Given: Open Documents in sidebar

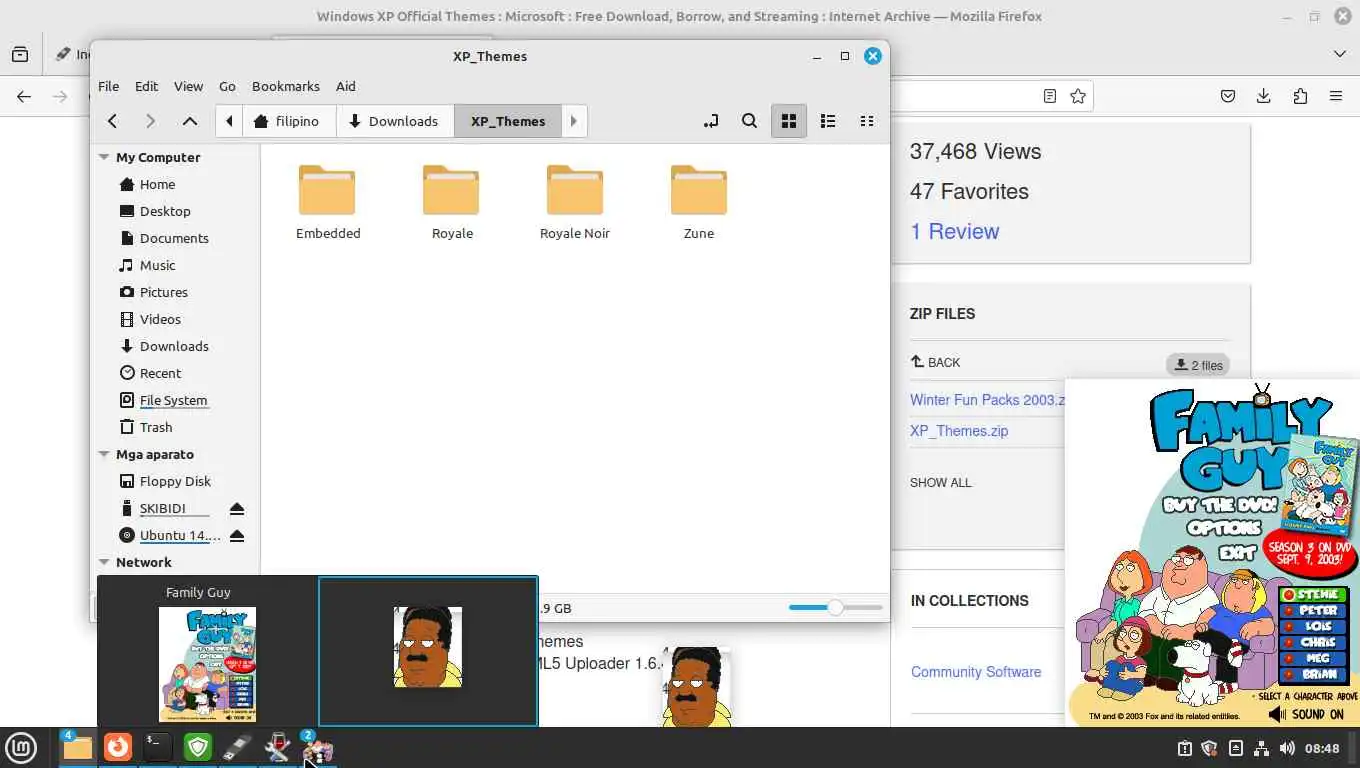Looking at the screenshot, I should (174, 238).
